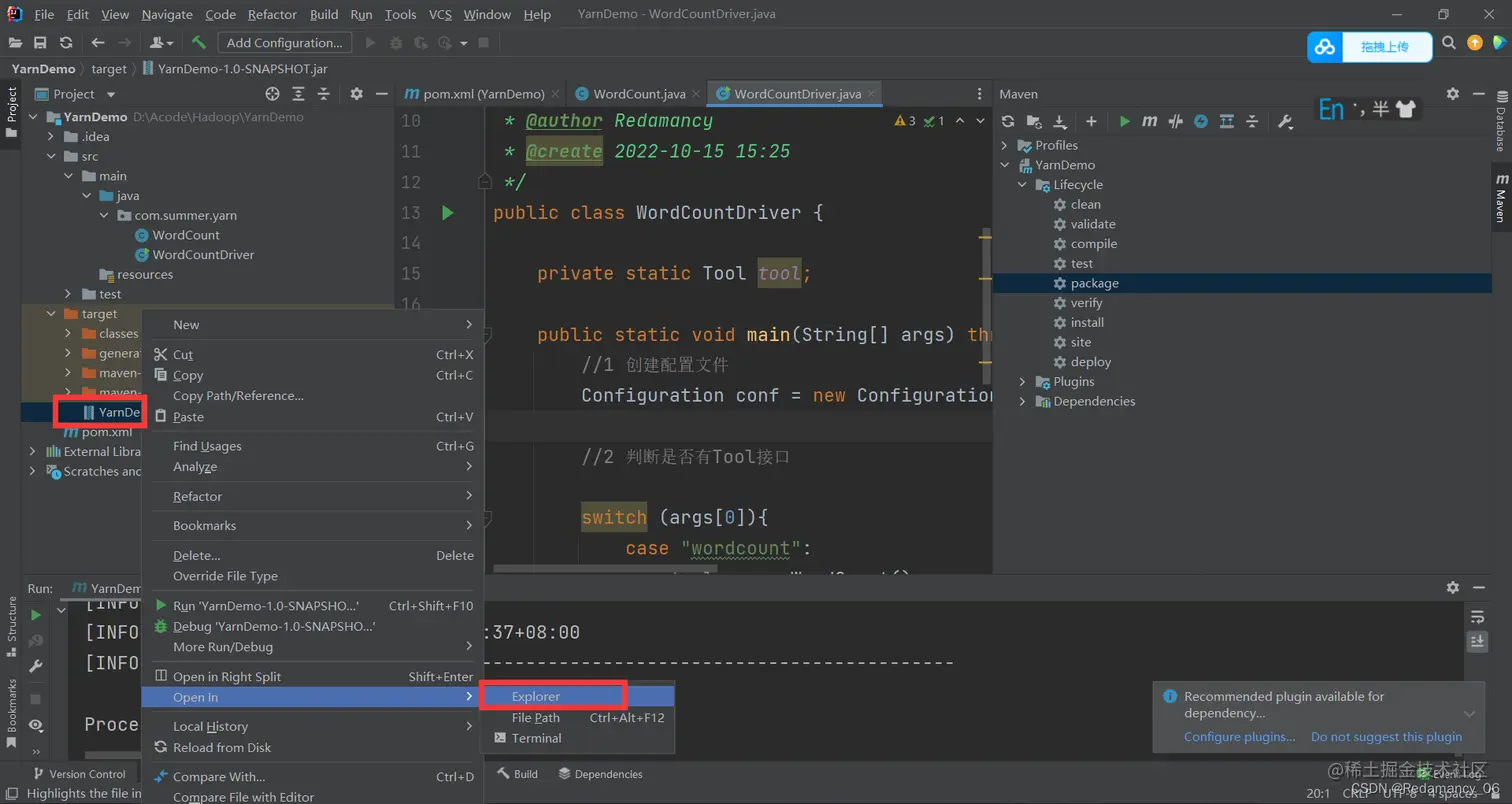The image size is (1512, 804).
Task: Click the Select Opened File crosshair icon
Action: tap(272, 94)
